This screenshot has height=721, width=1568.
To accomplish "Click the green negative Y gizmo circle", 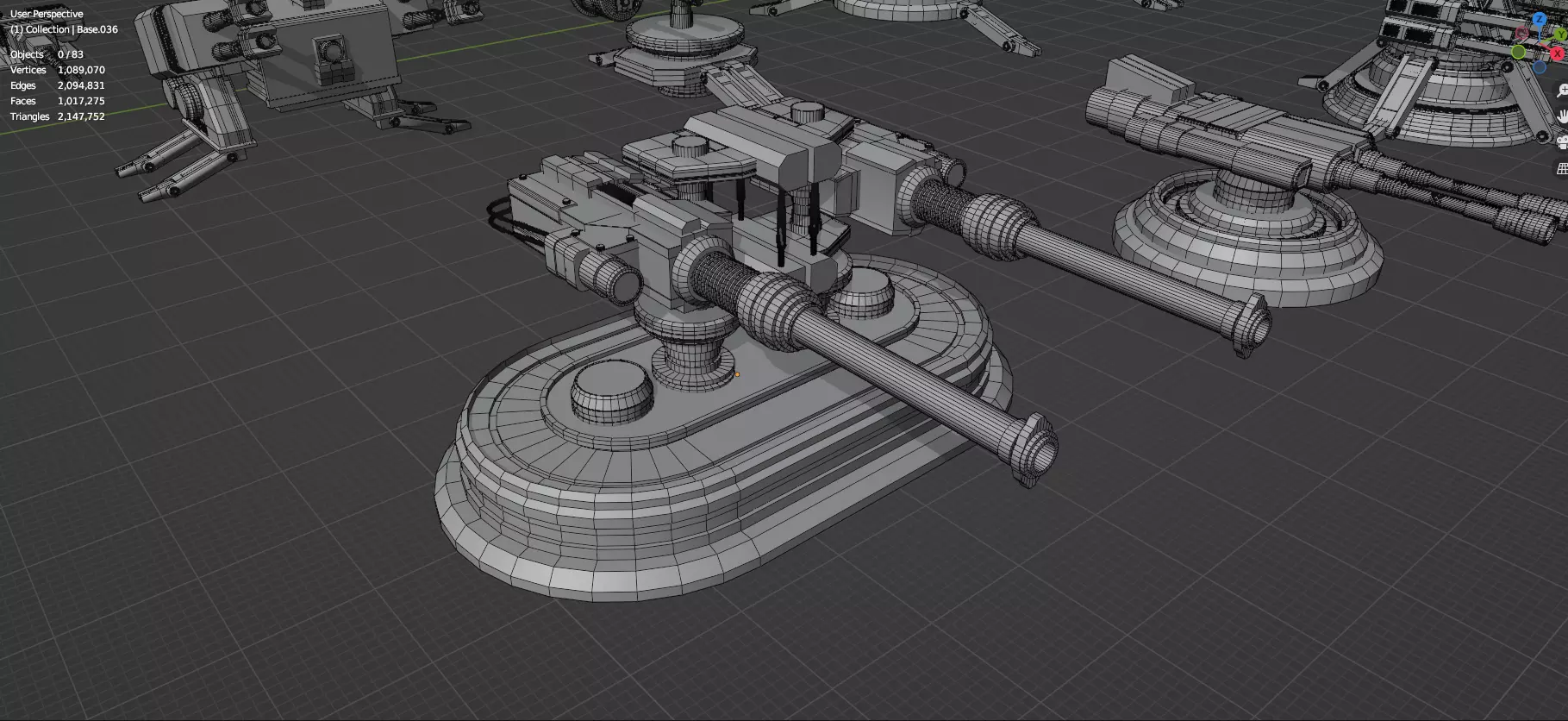I will [x=1518, y=52].
